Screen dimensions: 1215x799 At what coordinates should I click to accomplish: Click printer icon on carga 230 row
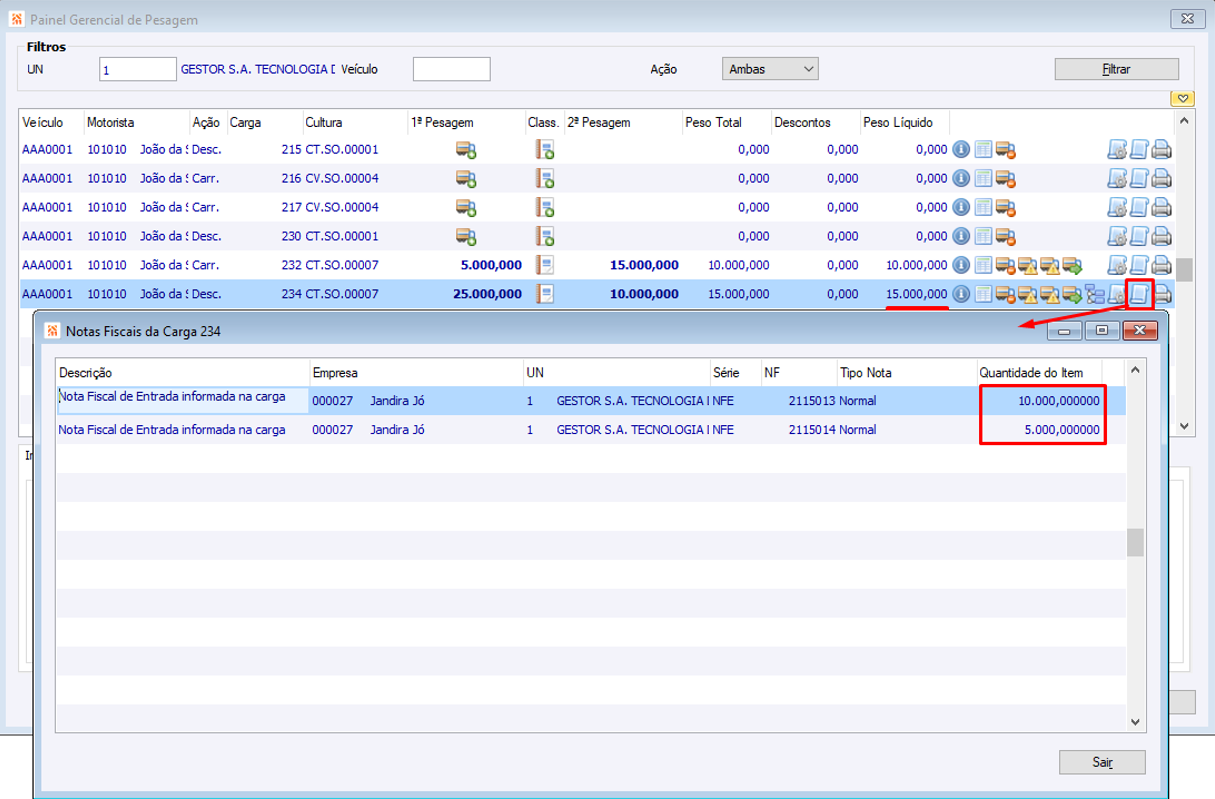pos(1161,237)
